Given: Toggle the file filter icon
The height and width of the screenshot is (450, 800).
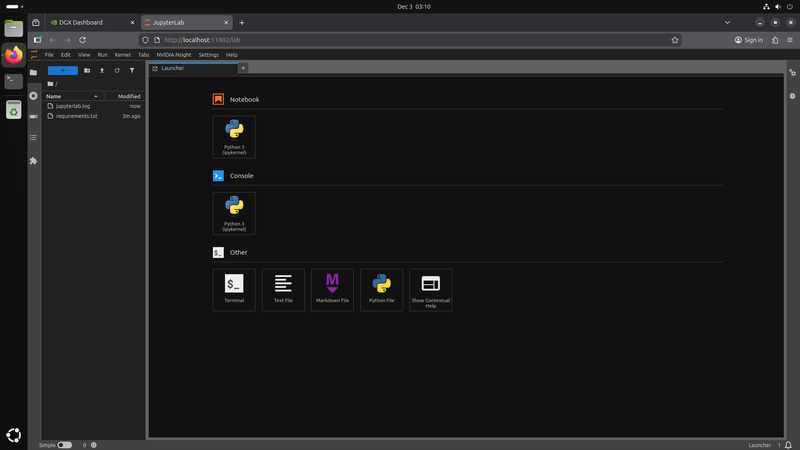Looking at the screenshot, I should click(x=132, y=70).
